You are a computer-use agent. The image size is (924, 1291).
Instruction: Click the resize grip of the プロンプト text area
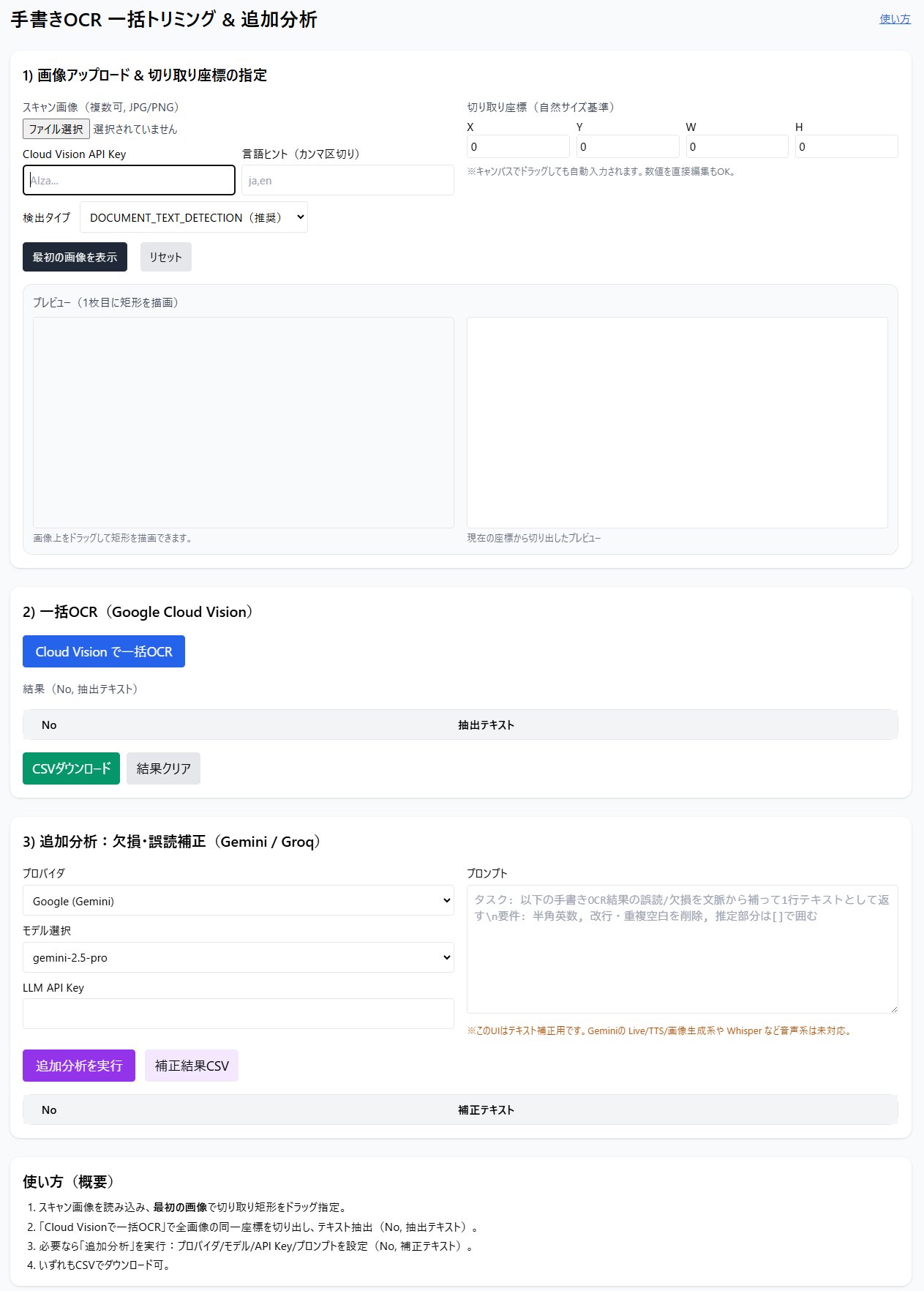pyautogui.click(x=893, y=1009)
